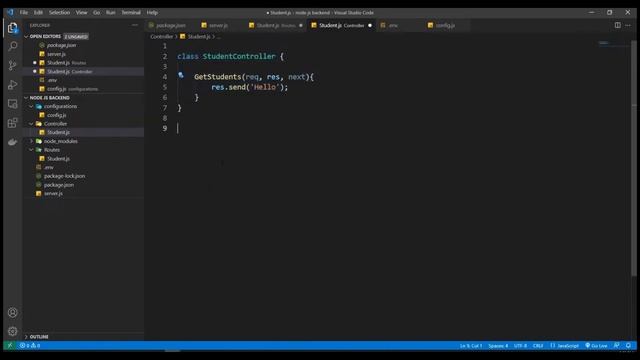Viewport: 640px width, 360px height.
Task: Open the View menu
Action: (81, 13)
